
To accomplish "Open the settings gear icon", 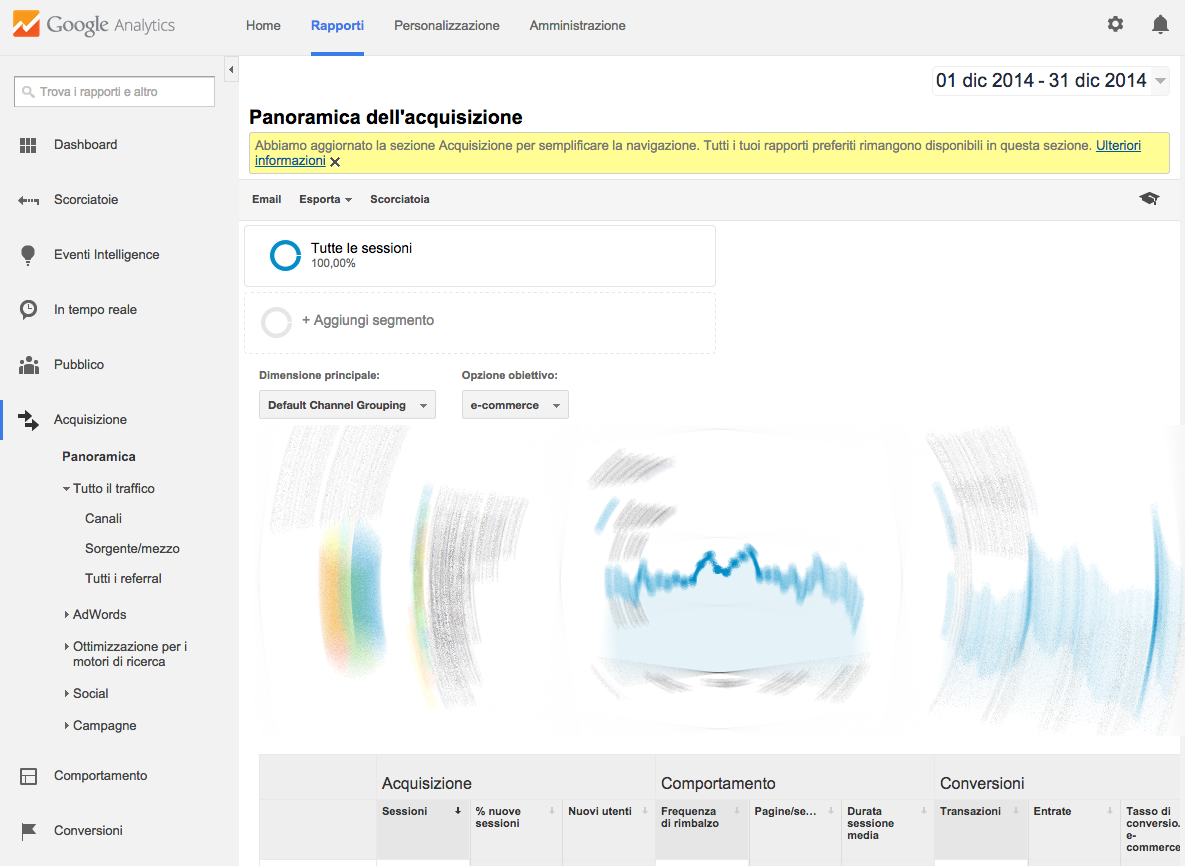I will pos(1115,24).
